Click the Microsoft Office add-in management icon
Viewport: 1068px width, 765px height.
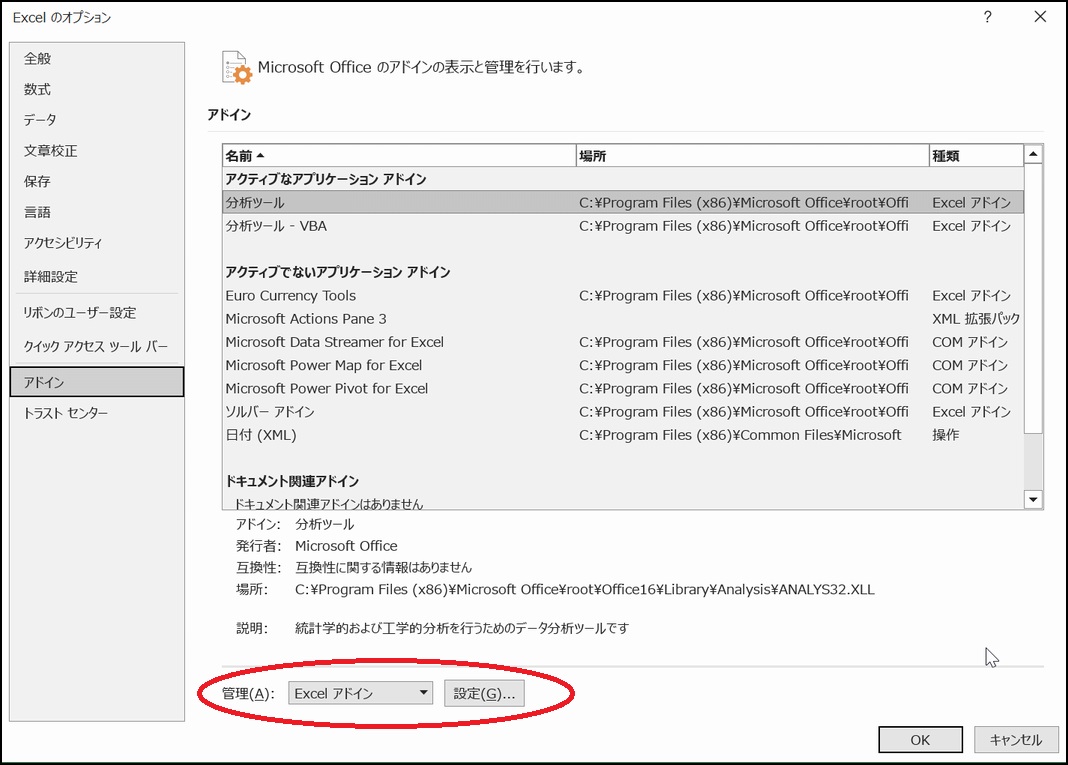[x=237, y=67]
